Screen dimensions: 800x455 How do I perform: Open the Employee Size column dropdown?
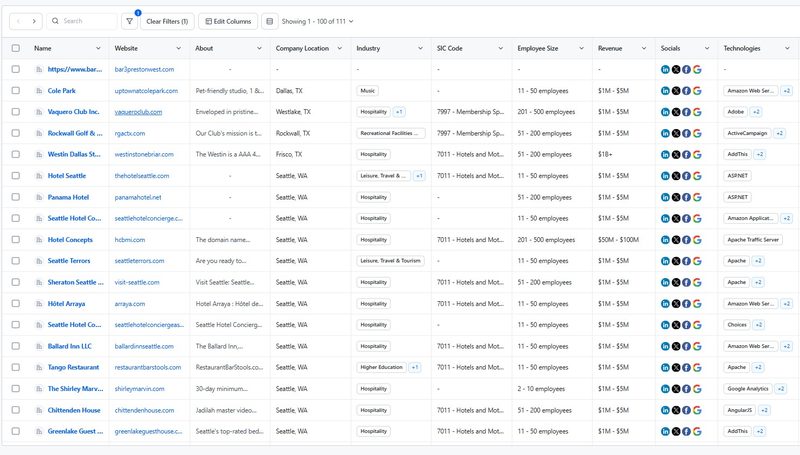581,48
